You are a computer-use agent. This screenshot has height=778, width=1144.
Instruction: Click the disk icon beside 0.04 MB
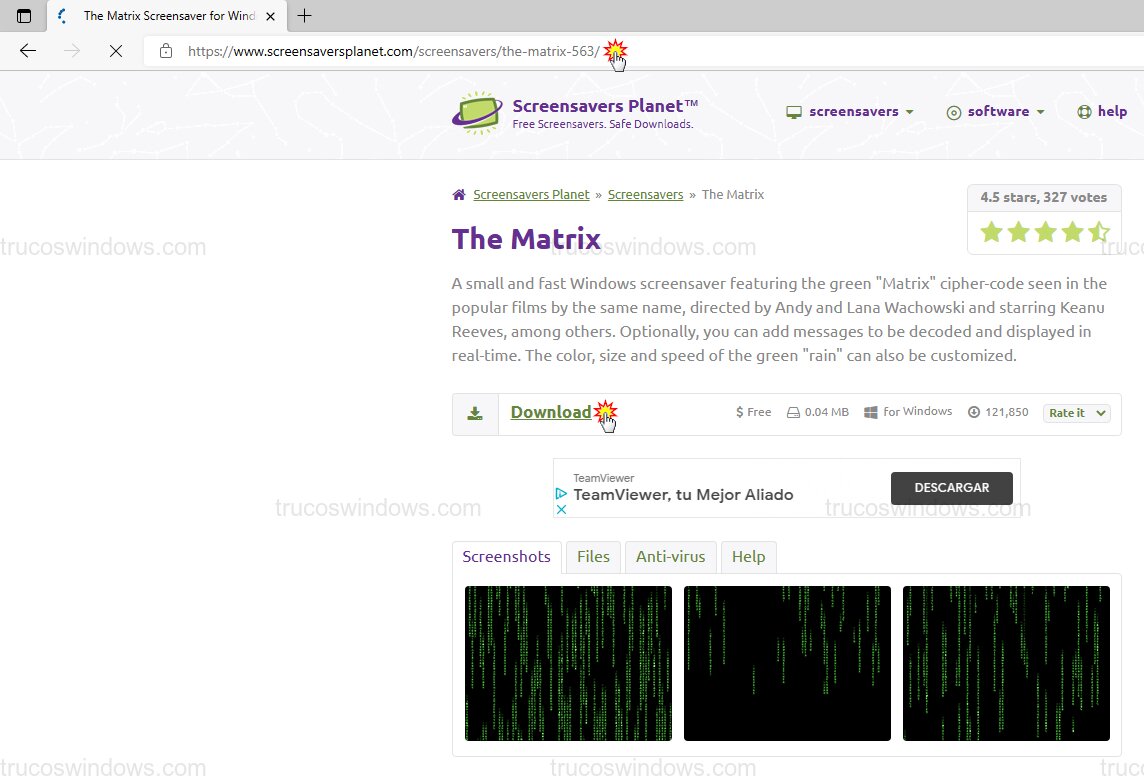791,411
